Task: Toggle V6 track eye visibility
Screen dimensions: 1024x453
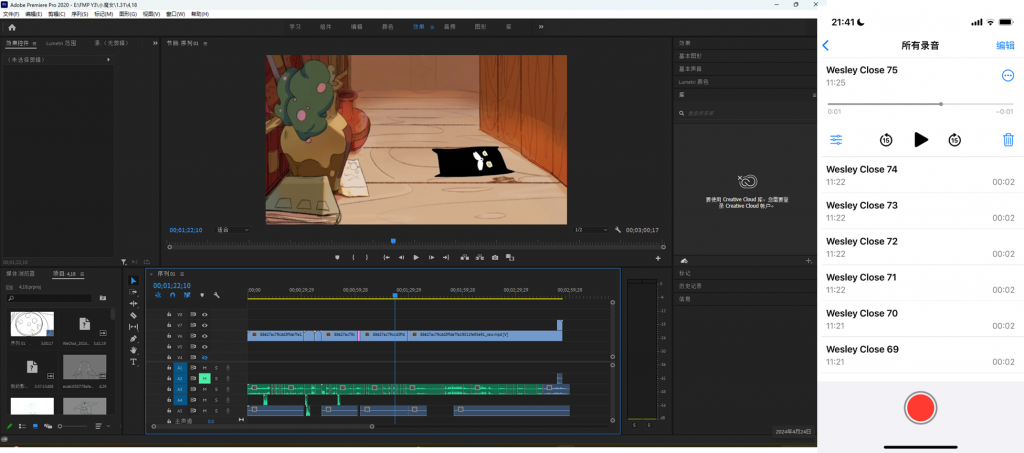Action: point(204,336)
